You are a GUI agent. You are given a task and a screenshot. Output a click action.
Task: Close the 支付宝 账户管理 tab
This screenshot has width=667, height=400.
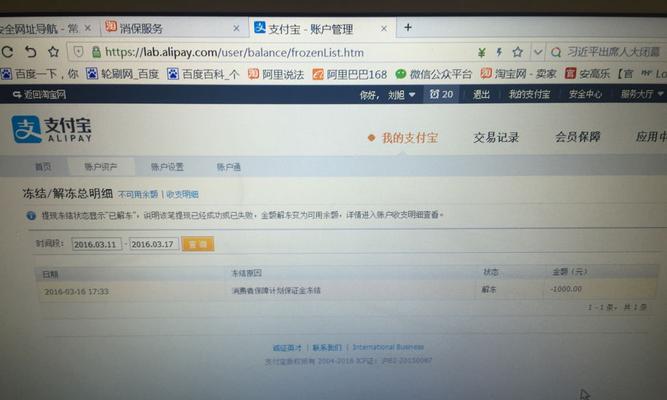384,29
